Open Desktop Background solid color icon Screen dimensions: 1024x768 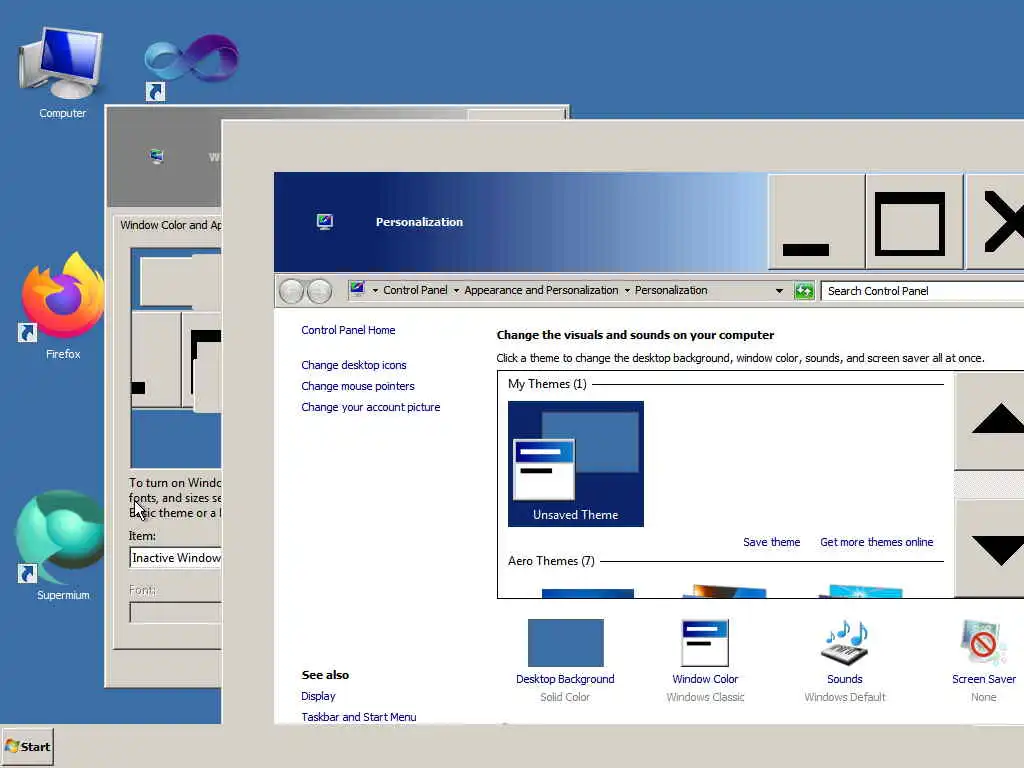(x=565, y=643)
